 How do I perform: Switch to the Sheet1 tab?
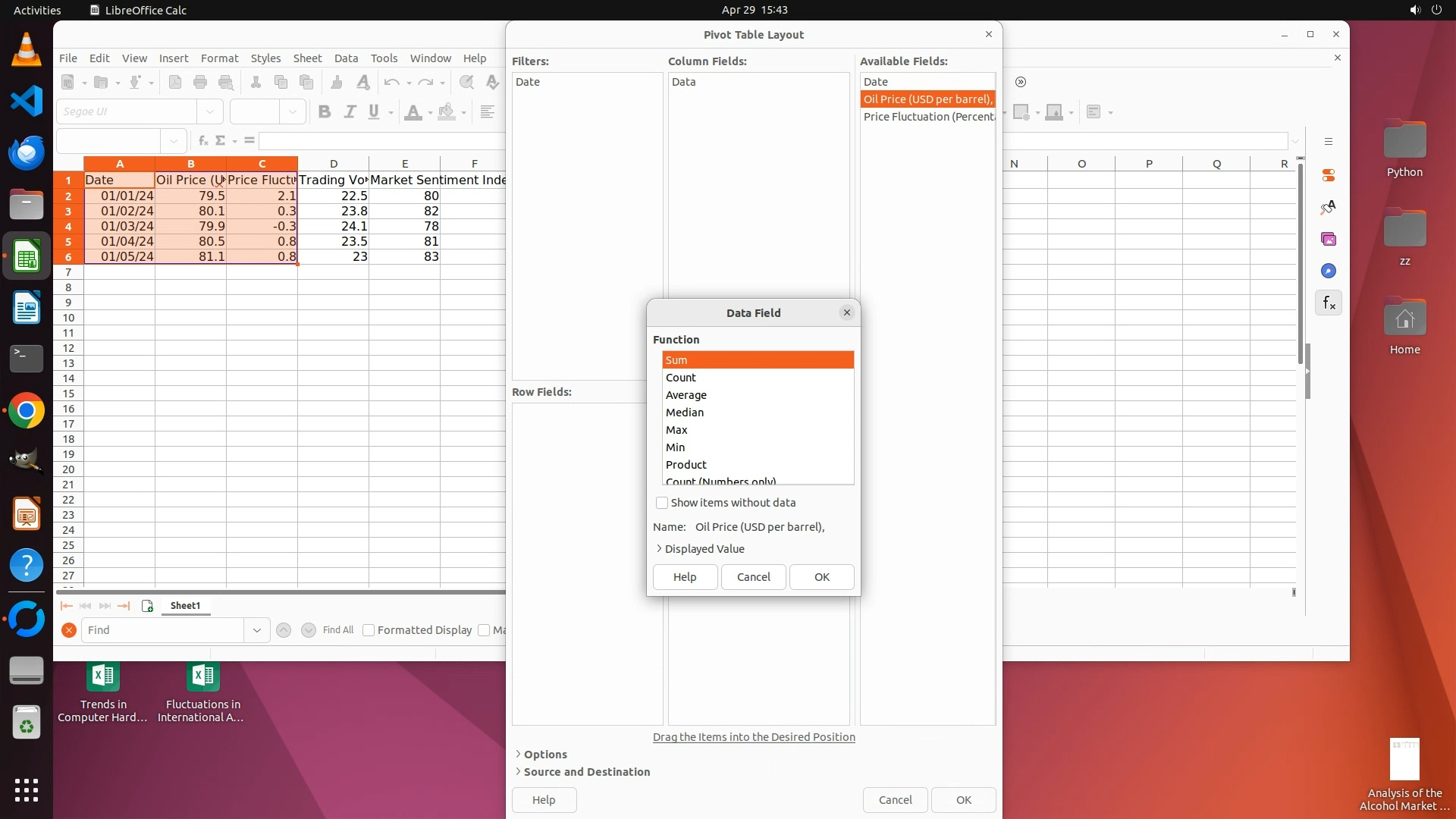185,606
